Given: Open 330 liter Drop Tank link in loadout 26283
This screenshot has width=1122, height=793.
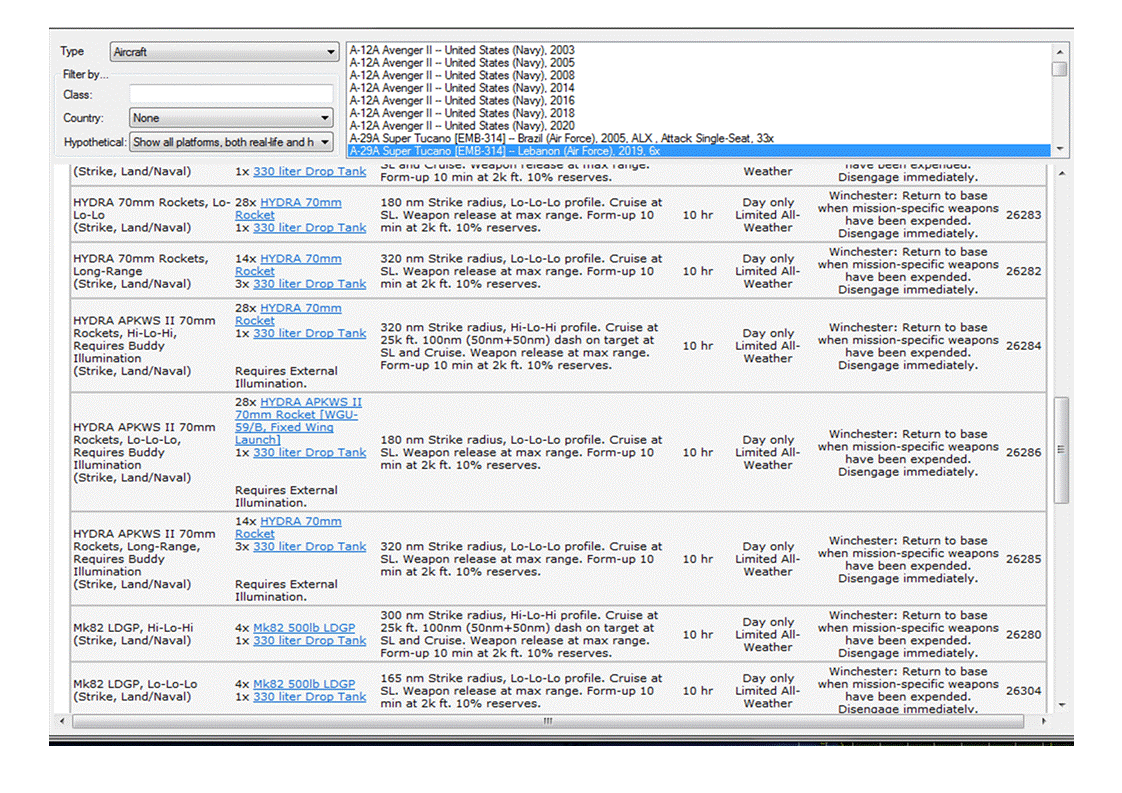Looking at the screenshot, I should pos(310,228).
